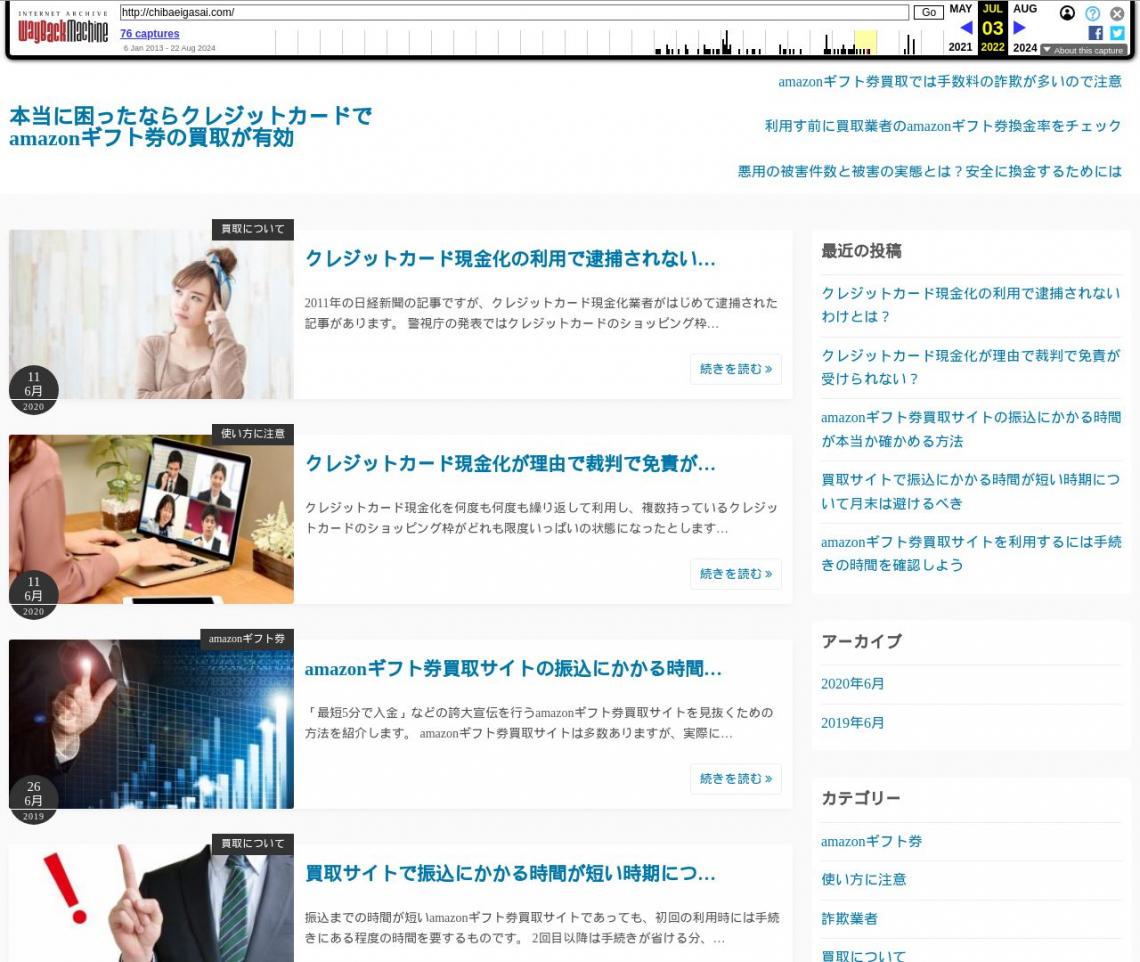Open recent post amazonギフト券買取サイトの振込にかかる時間が本当か確かめる方法
This screenshot has width=1140, height=962.
[971, 429]
